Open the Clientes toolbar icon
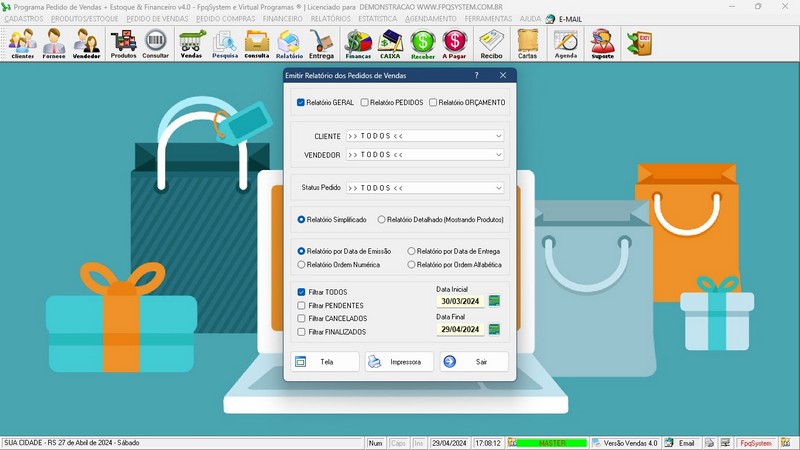800x450 pixels. 22,44
